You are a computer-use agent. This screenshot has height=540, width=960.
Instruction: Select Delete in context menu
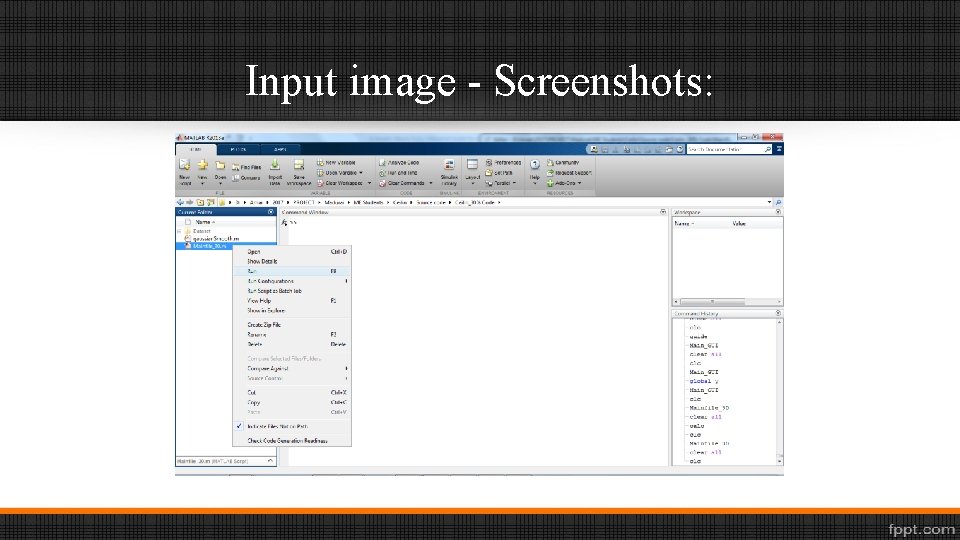[291, 345]
